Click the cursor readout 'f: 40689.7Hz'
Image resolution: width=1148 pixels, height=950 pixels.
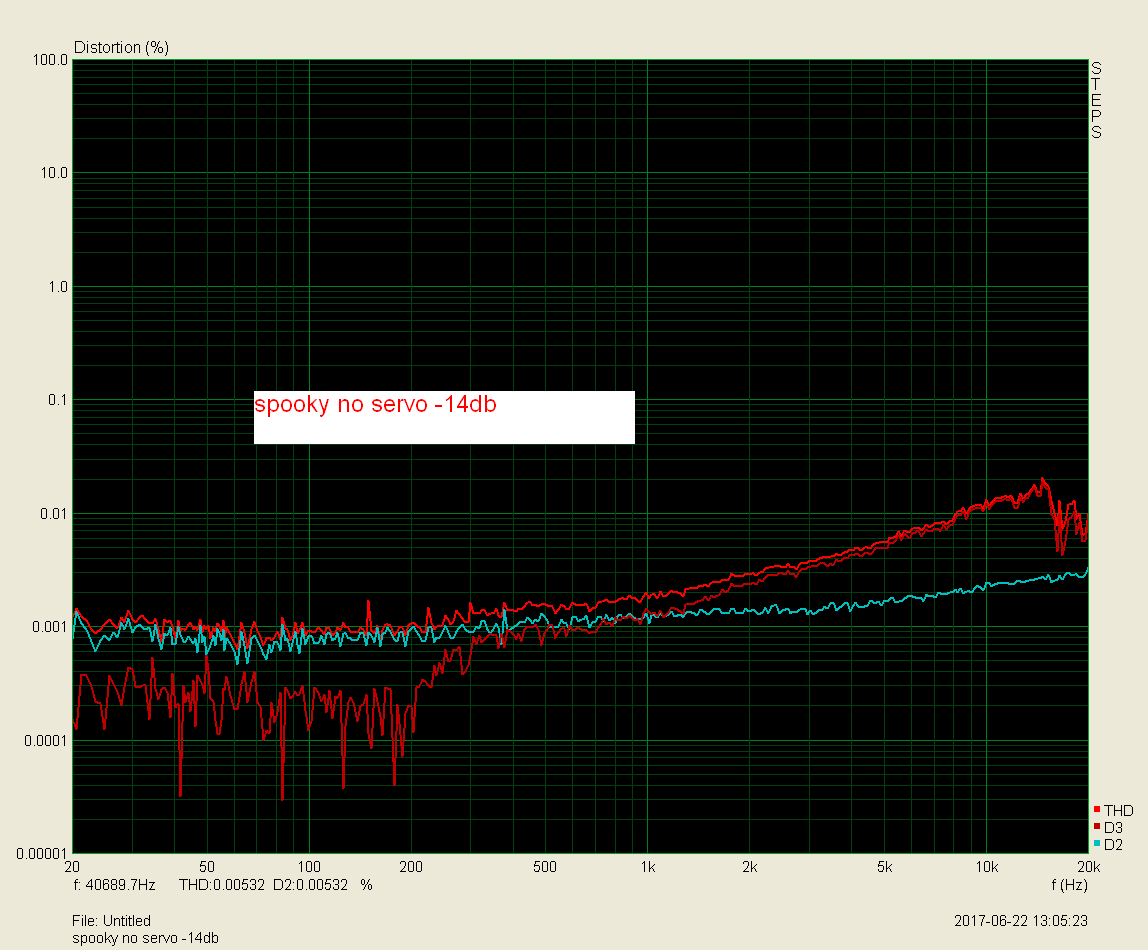tap(115, 885)
